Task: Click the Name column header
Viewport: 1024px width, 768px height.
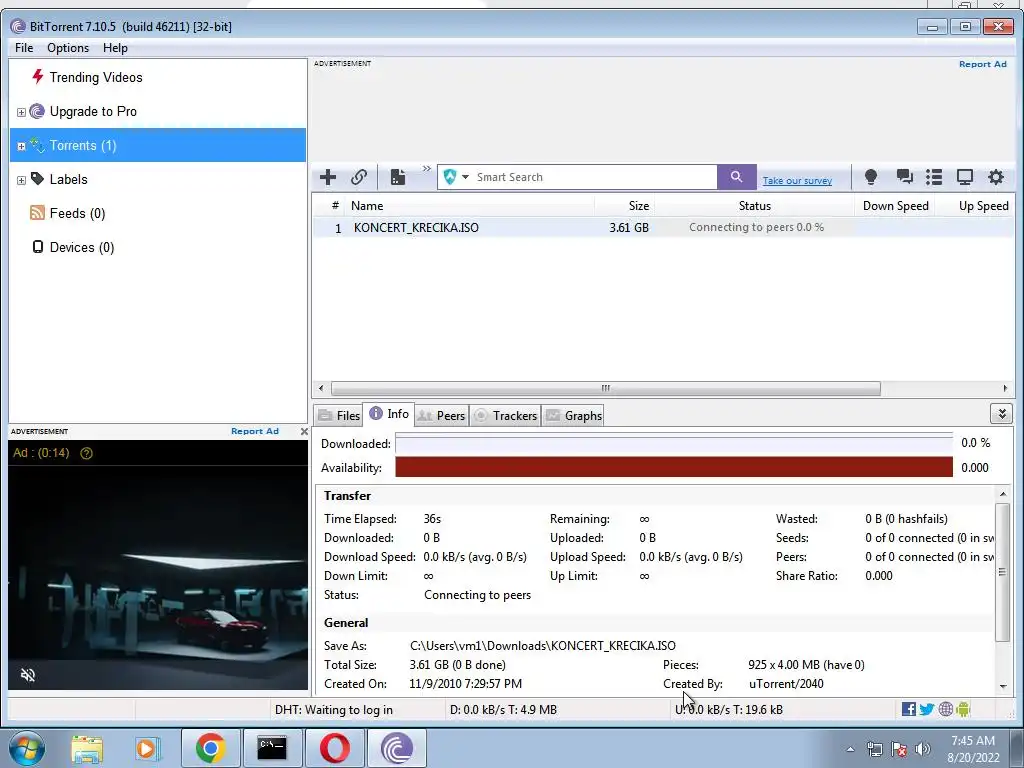Action: [x=470, y=206]
